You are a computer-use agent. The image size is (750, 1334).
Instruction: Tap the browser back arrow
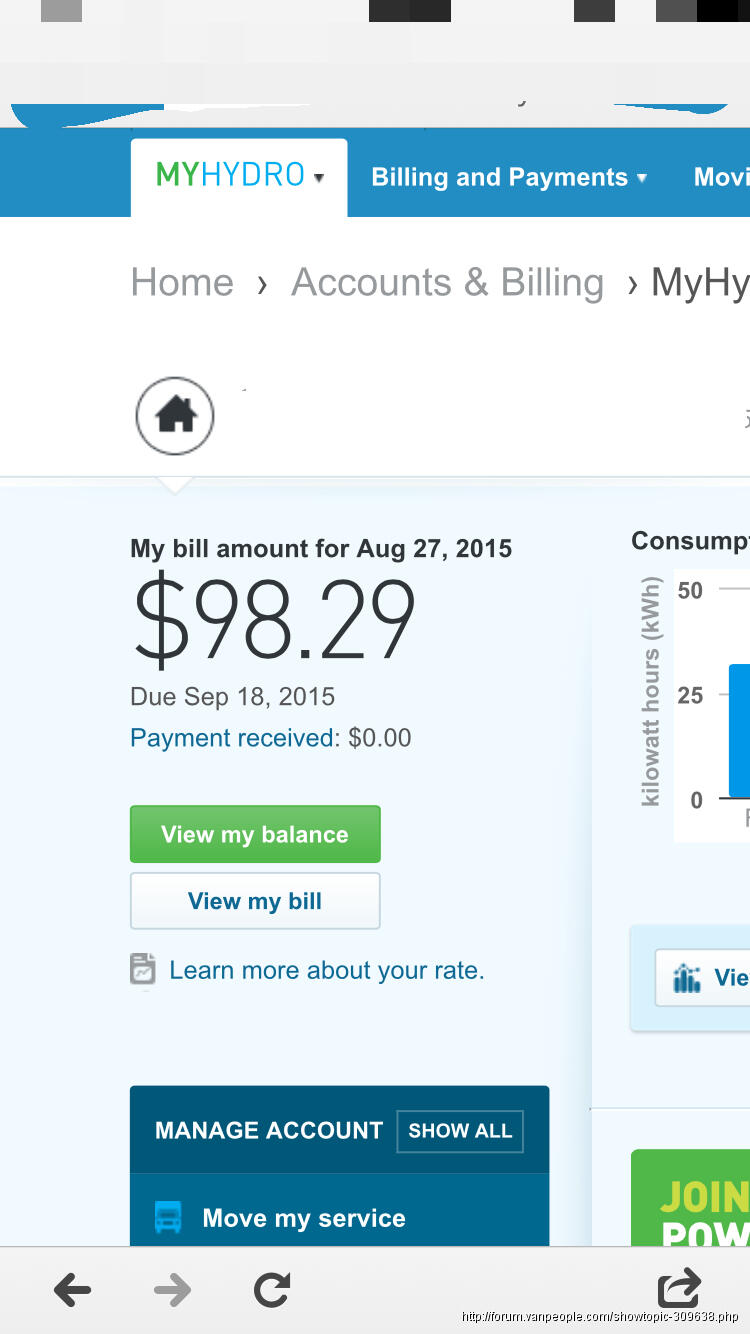[73, 1290]
